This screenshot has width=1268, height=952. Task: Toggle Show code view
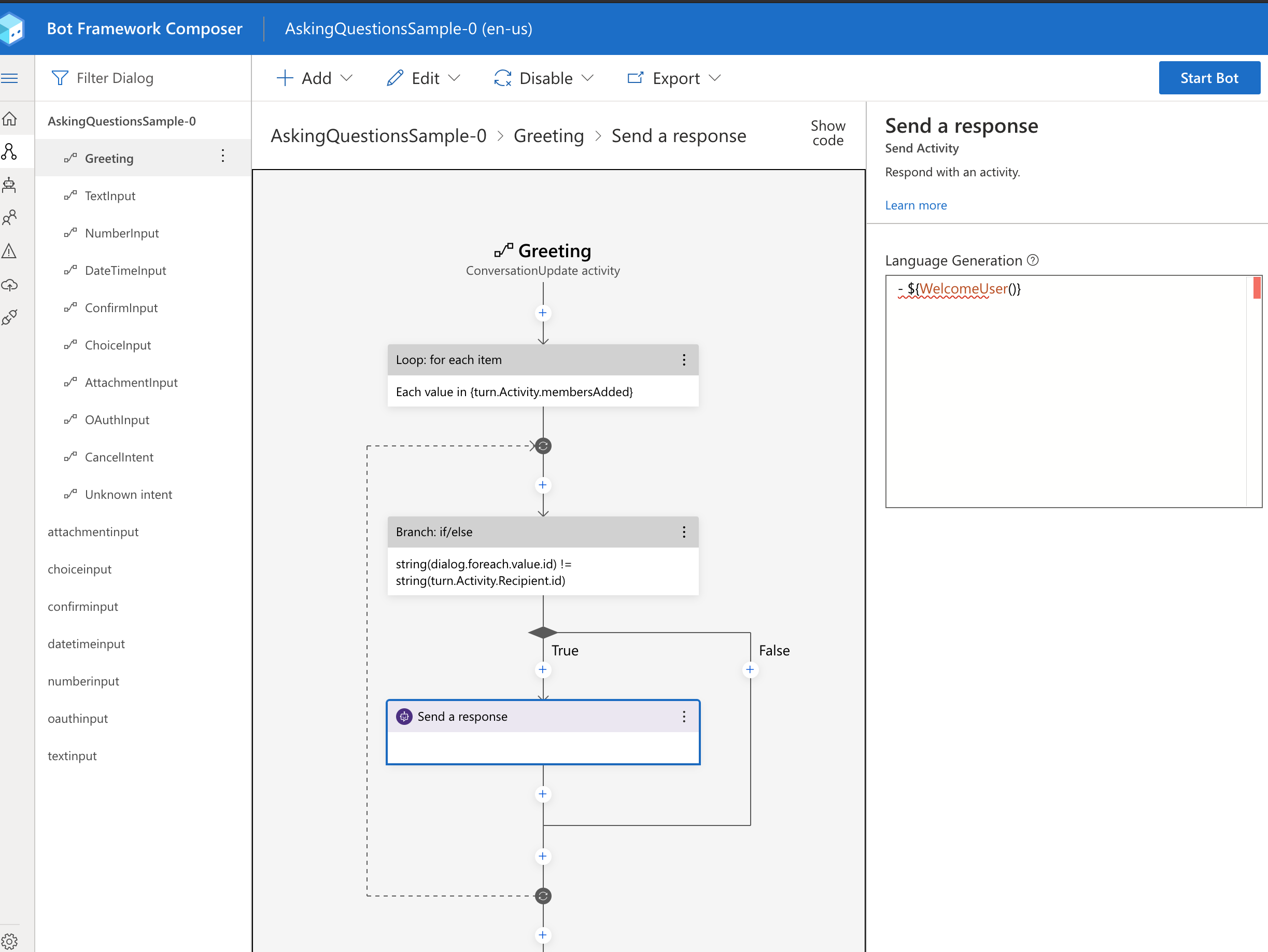pos(828,133)
